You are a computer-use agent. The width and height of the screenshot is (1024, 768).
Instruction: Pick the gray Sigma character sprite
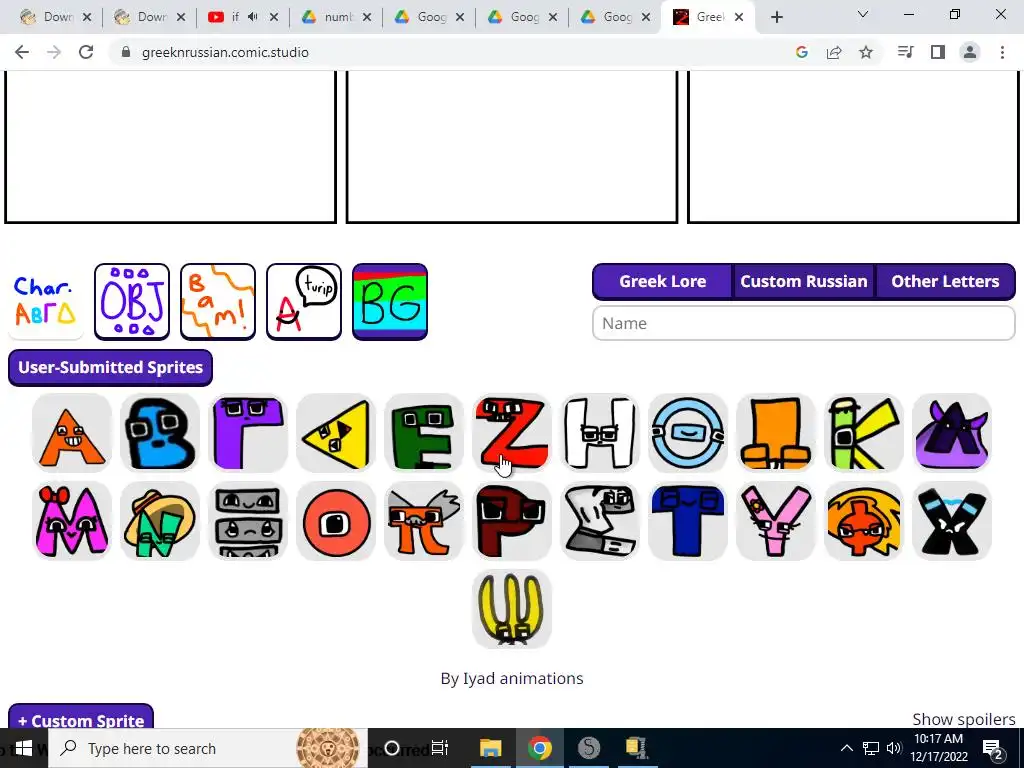[x=600, y=521]
